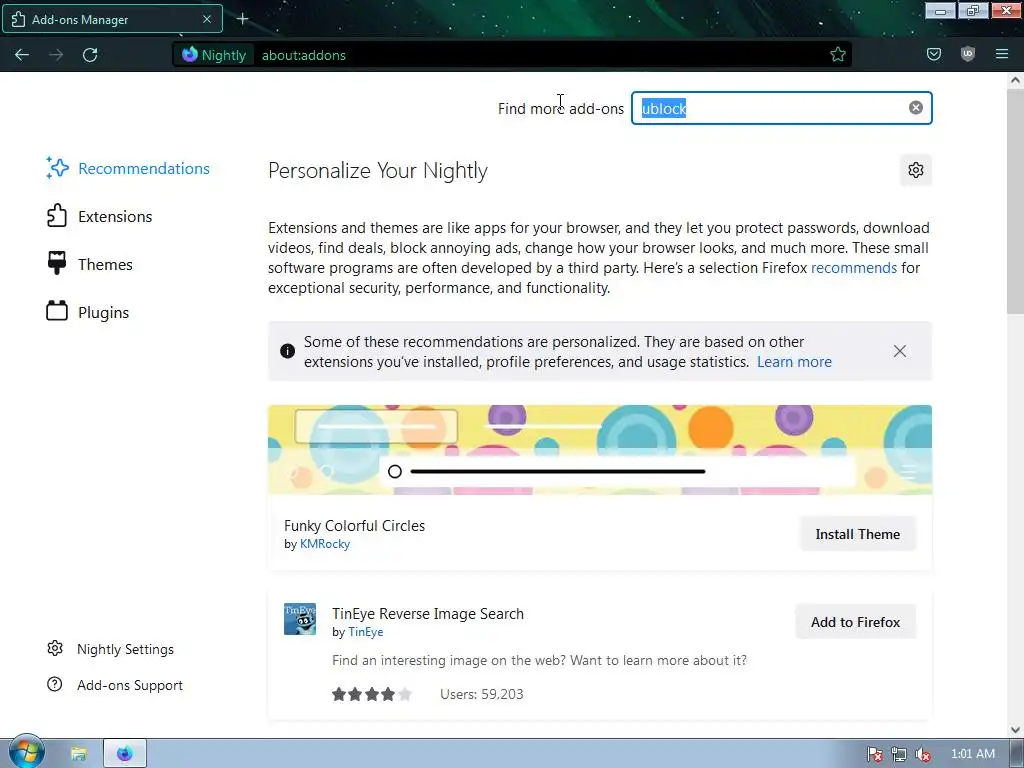Open File Explorer from the taskbar
This screenshot has height=768, width=1024.
78,754
